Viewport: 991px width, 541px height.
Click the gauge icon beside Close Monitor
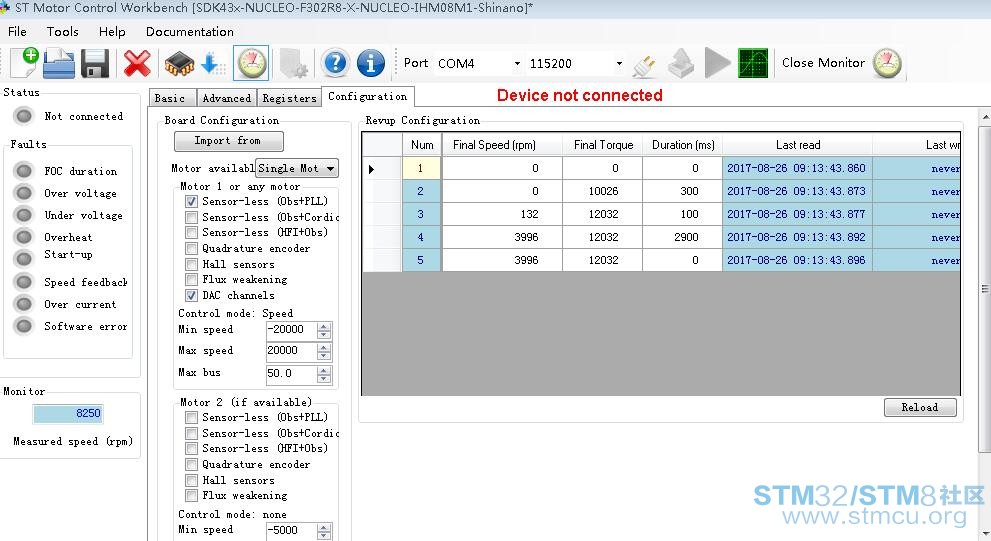(x=887, y=63)
